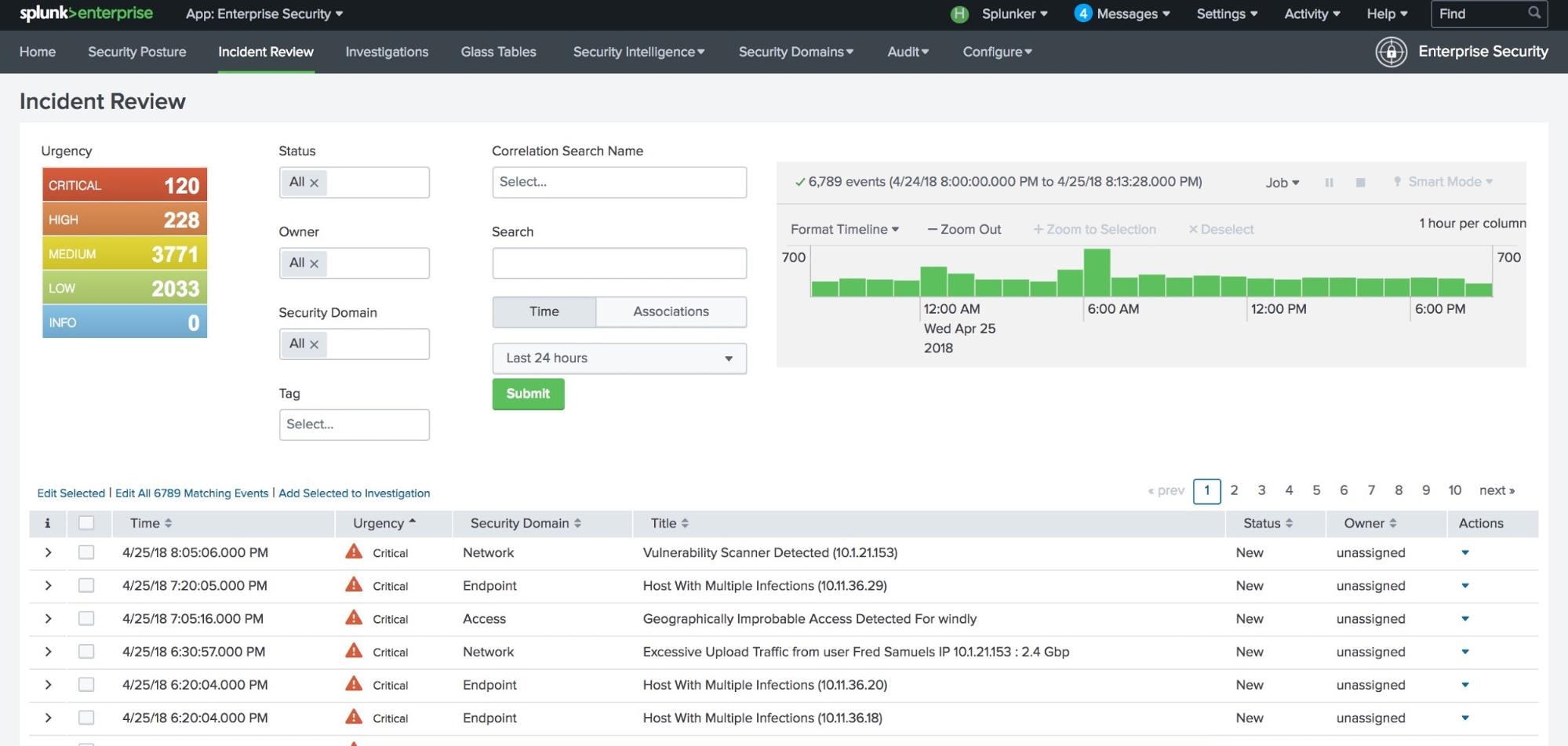Open the Last 24 hours time range dropdown
Screen dimensions: 1568x746
click(619, 358)
